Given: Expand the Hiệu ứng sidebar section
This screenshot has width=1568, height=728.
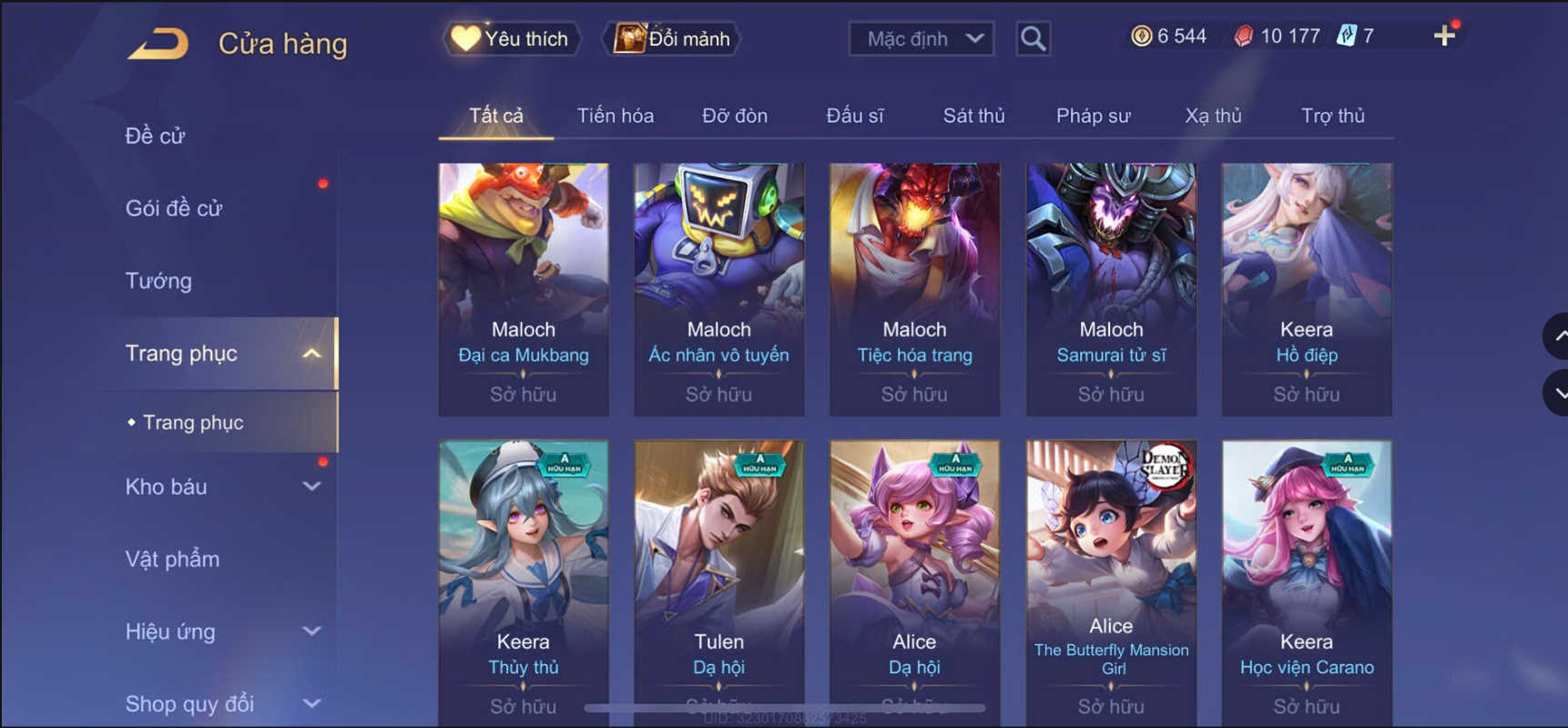Looking at the screenshot, I should (x=311, y=631).
